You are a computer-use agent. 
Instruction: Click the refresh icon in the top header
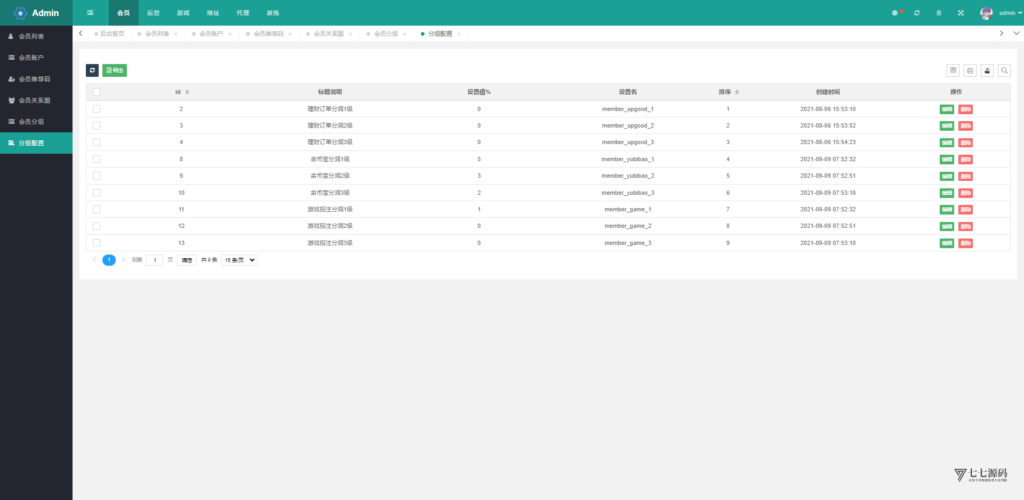point(917,13)
